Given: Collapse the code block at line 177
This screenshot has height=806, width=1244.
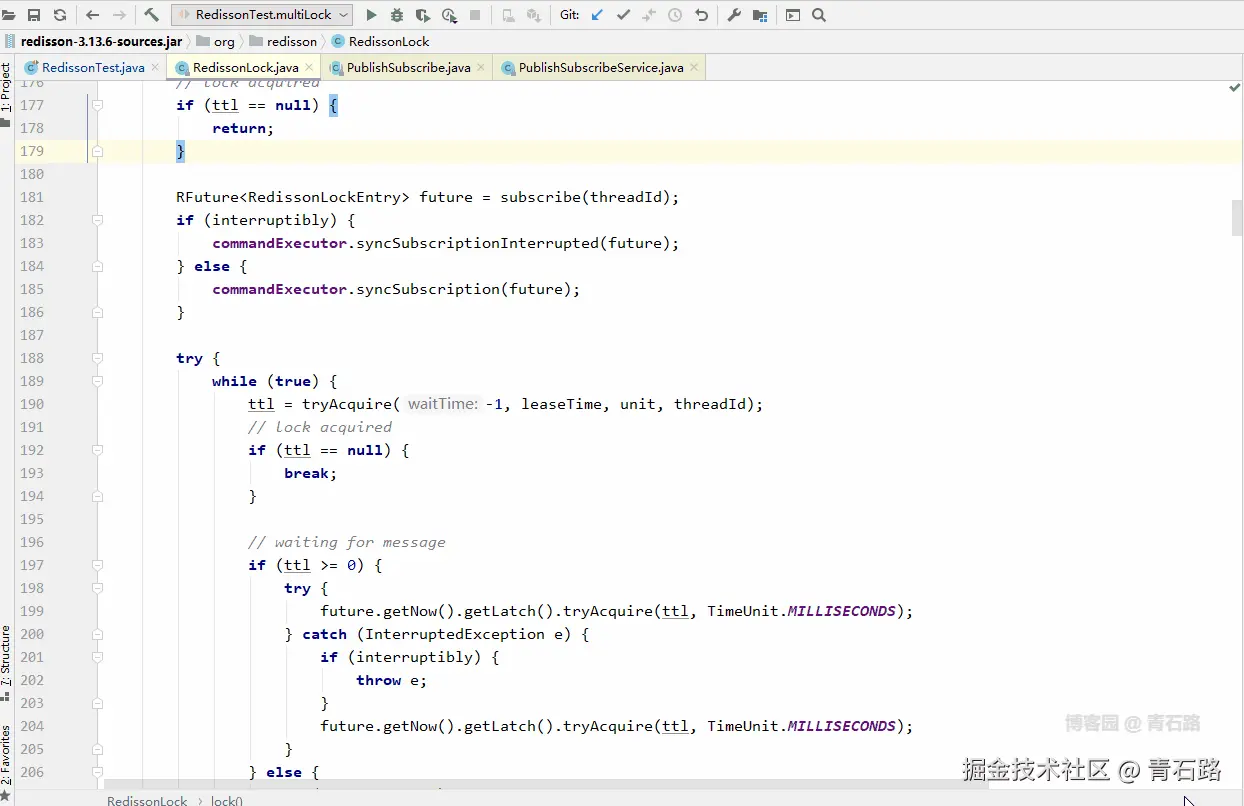Looking at the screenshot, I should [x=98, y=105].
